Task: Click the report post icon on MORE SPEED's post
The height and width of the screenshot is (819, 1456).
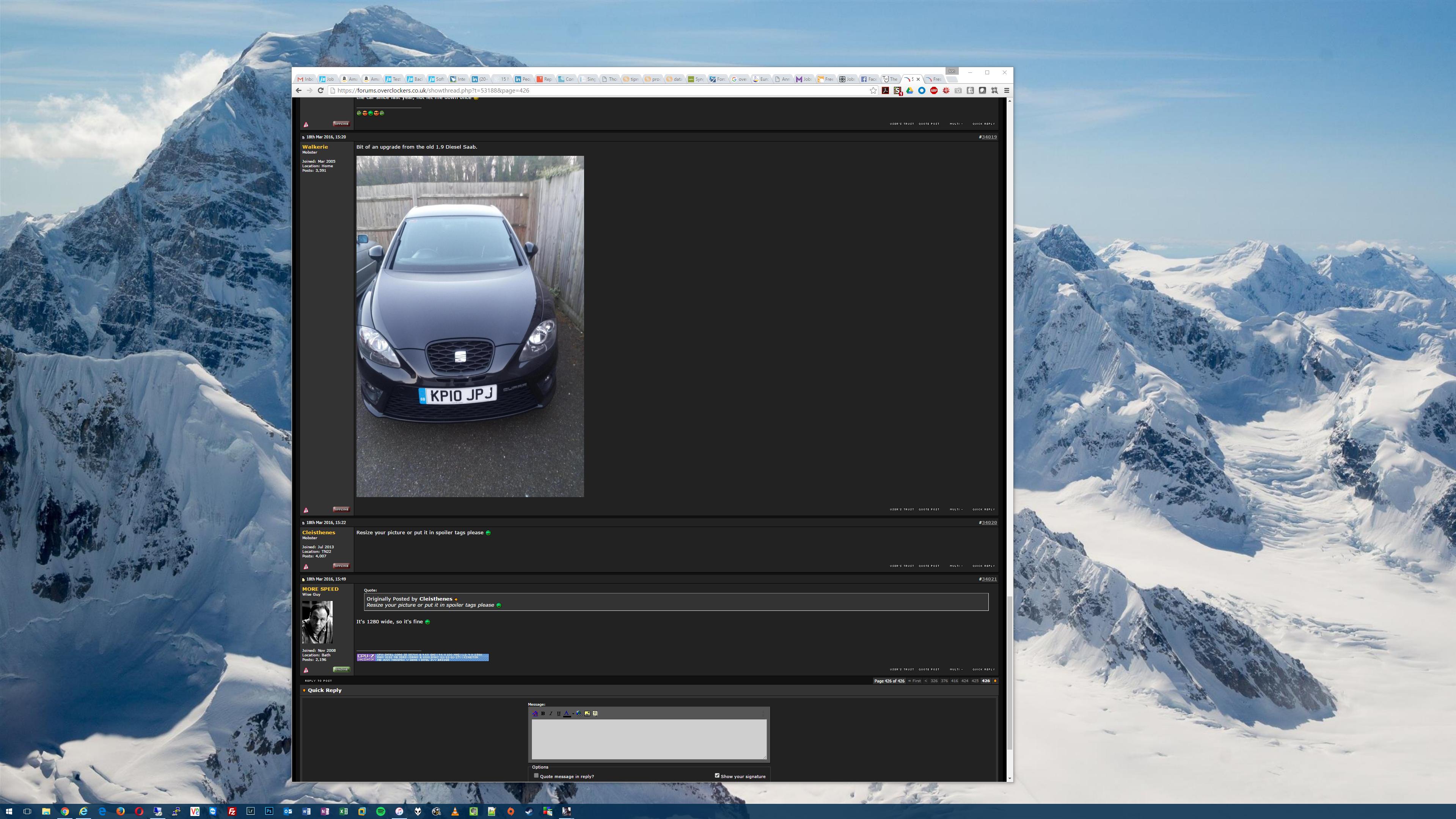Action: [x=306, y=670]
